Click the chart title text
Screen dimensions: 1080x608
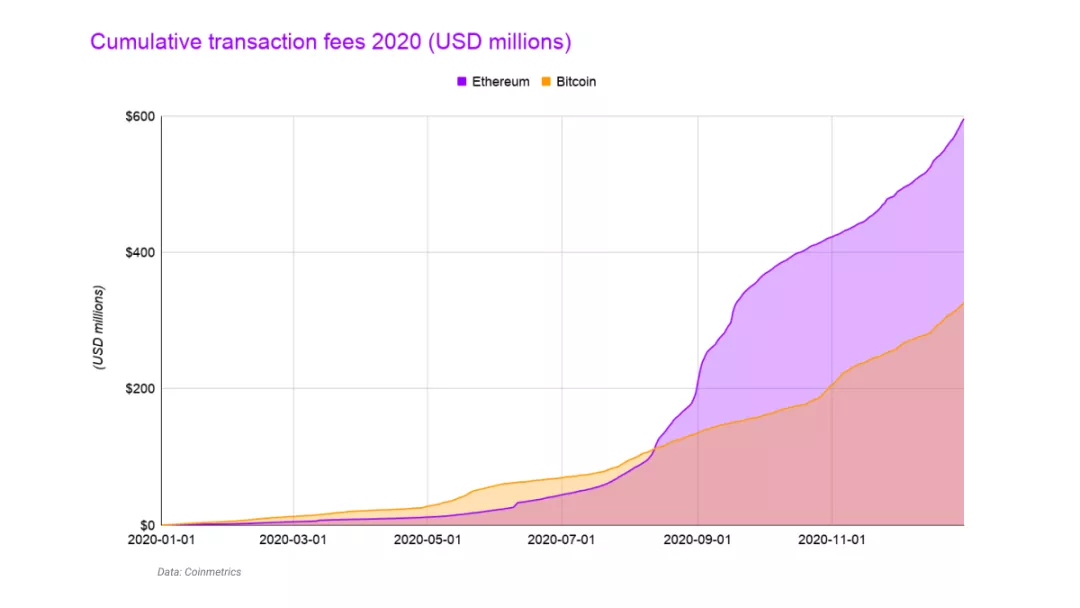(331, 41)
